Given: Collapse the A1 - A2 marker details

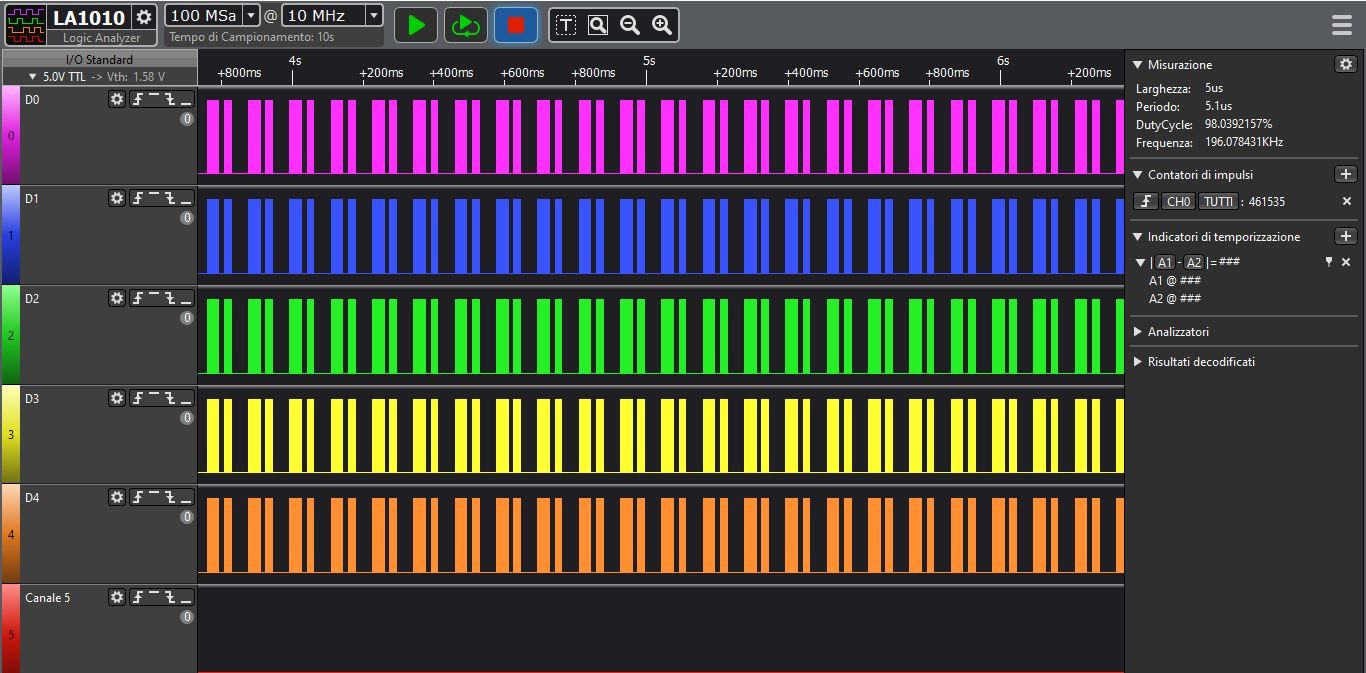Looking at the screenshot, I should (1141, 262).
